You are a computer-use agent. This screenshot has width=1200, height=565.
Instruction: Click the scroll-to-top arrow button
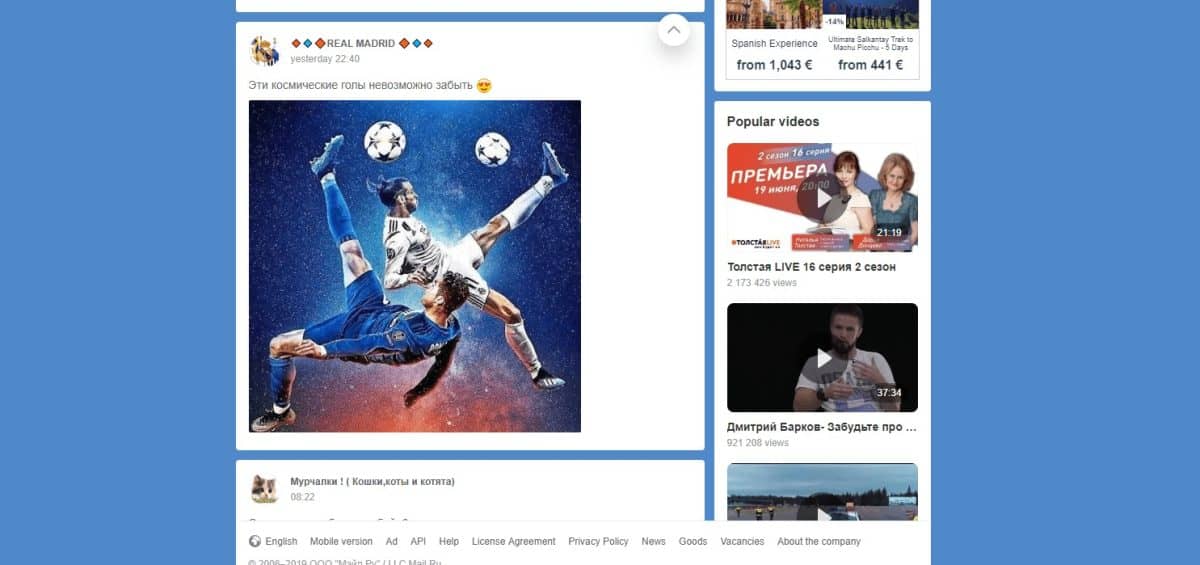click(674, 30)
